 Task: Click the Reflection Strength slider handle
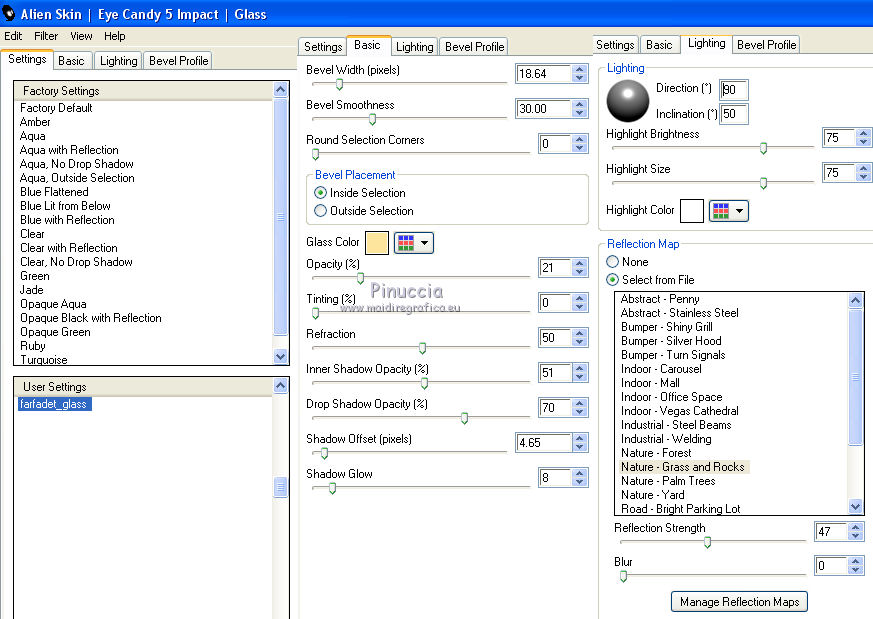click(x=707, y=542)
